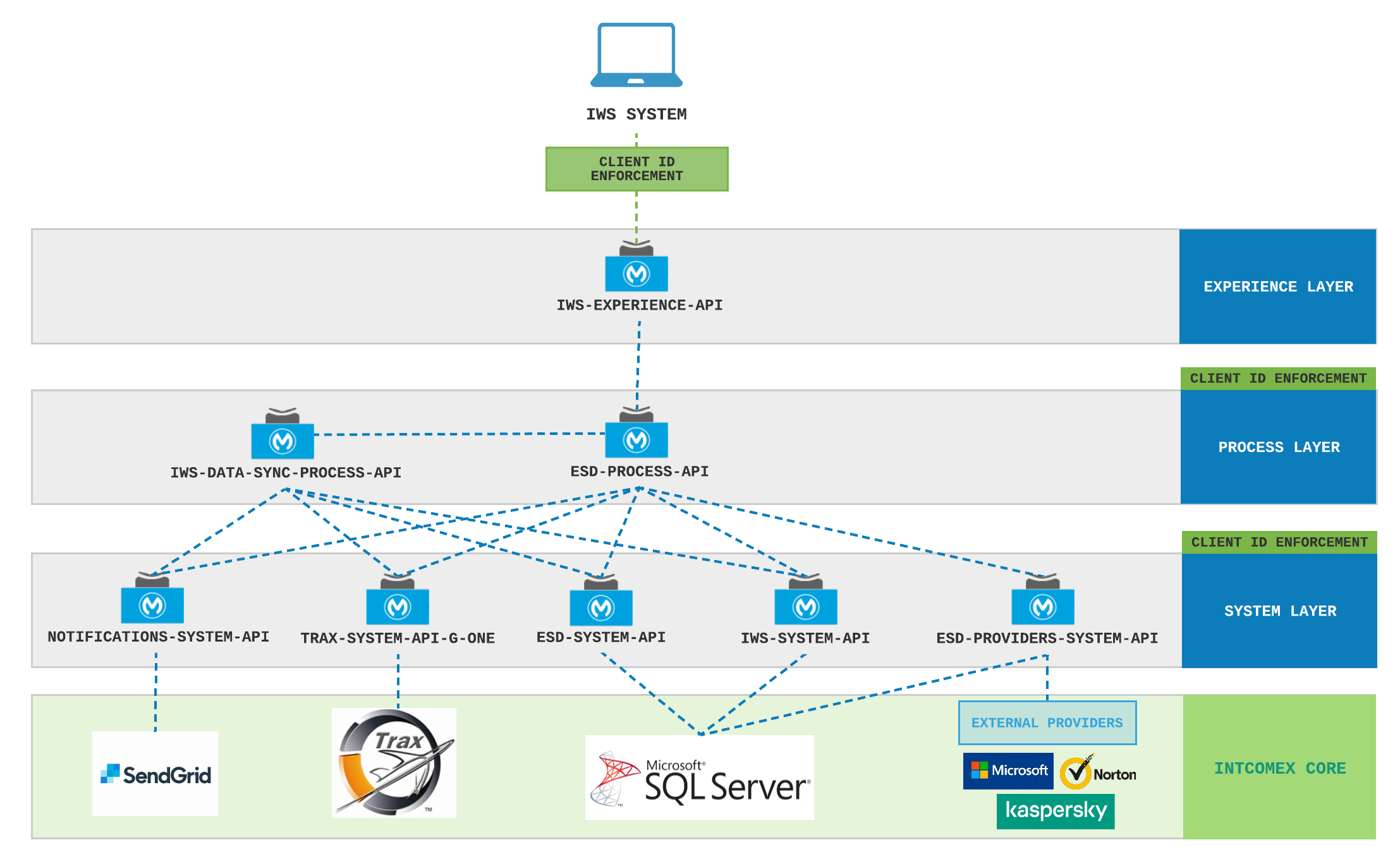1400x859 pixels.
Task: Select the IWS-SYSTEM-API MuleSoft icon
Action: click(806, 599)
